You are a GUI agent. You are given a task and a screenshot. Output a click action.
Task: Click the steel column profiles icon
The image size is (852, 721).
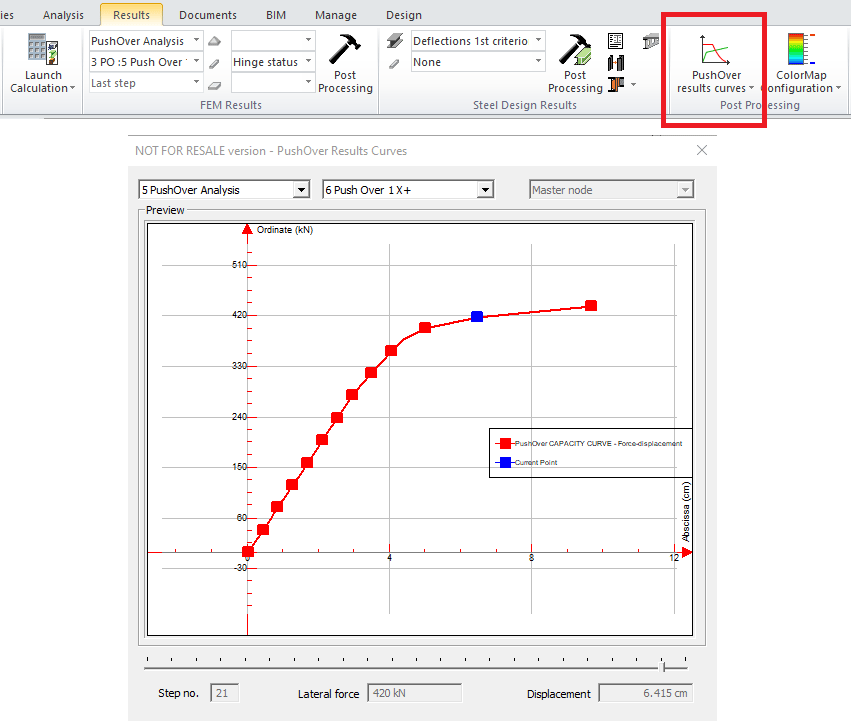point(616,63)
